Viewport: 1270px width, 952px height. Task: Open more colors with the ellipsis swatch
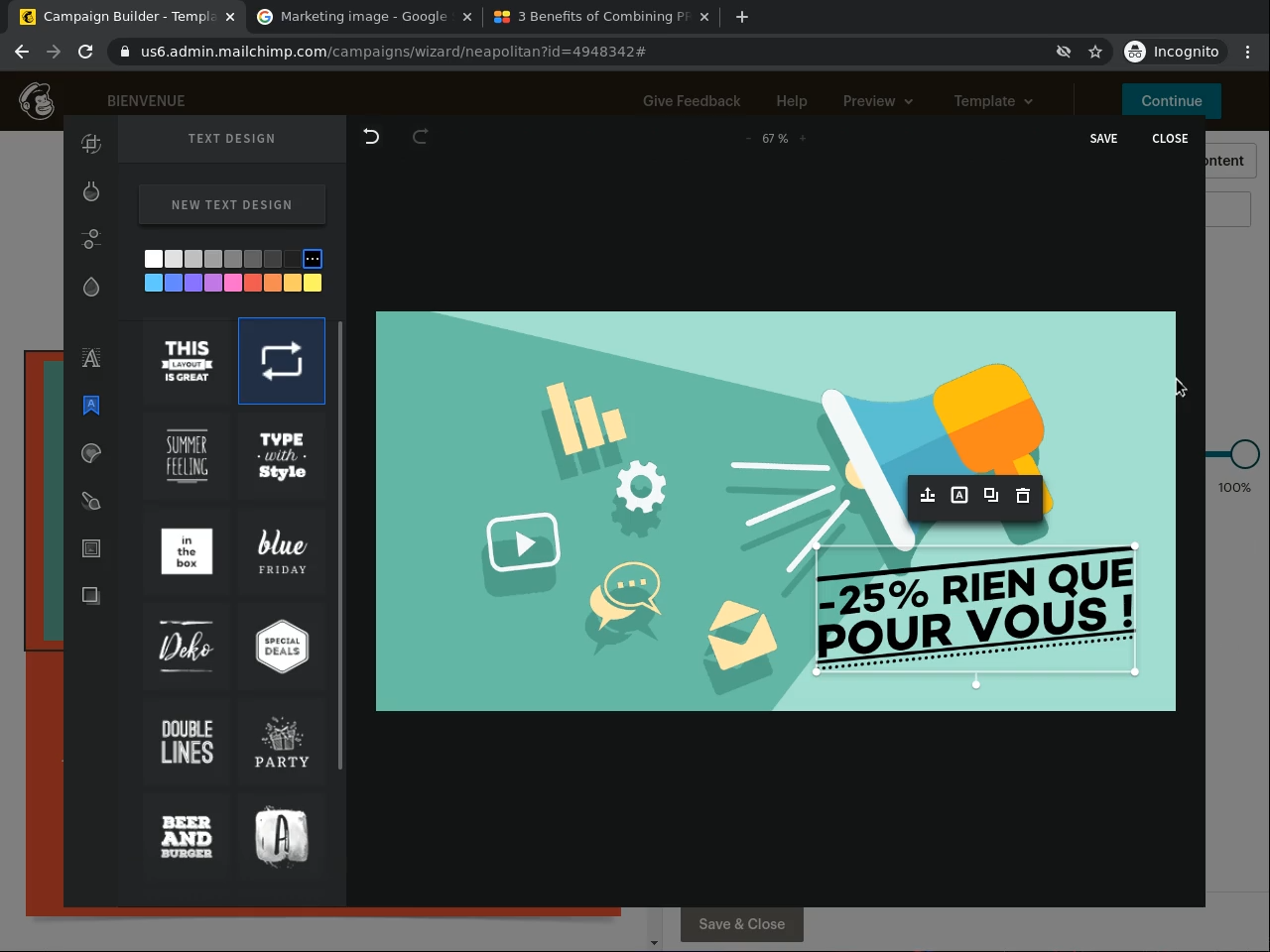[x=313, y=259]
